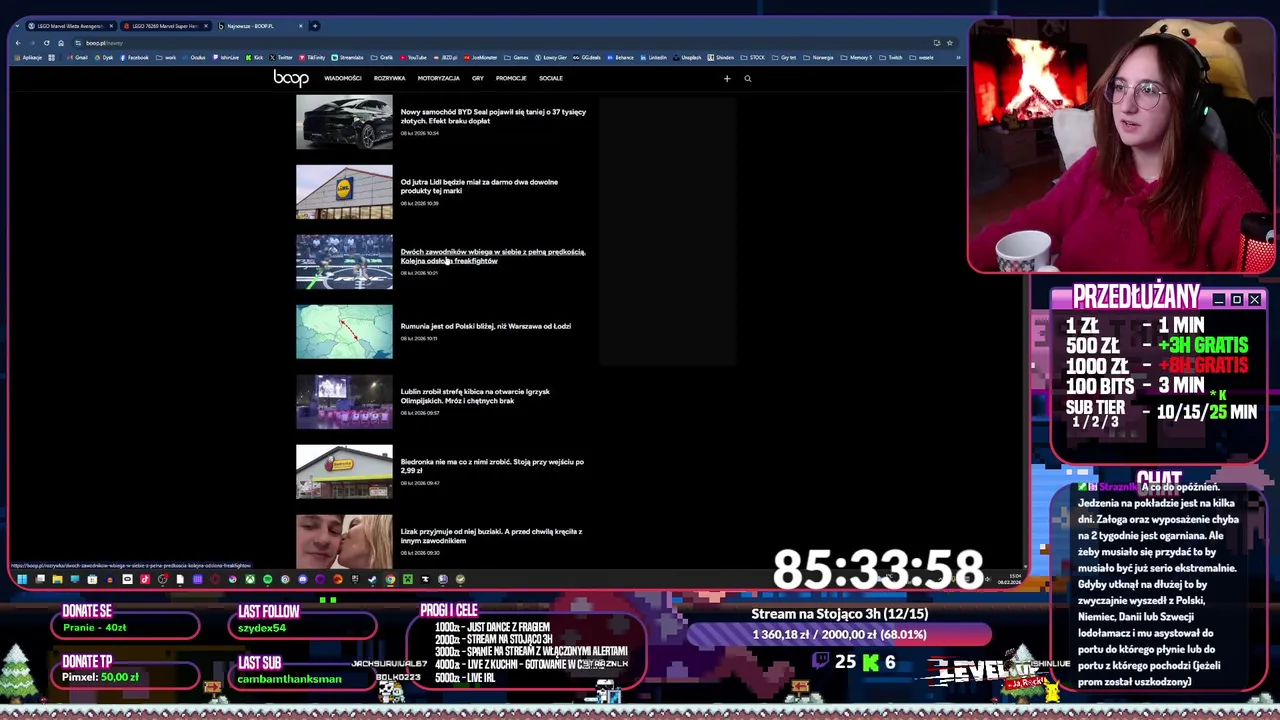Open the Unsplash bookmark
The image size is (1280, 720).
[x=687, y=57]
